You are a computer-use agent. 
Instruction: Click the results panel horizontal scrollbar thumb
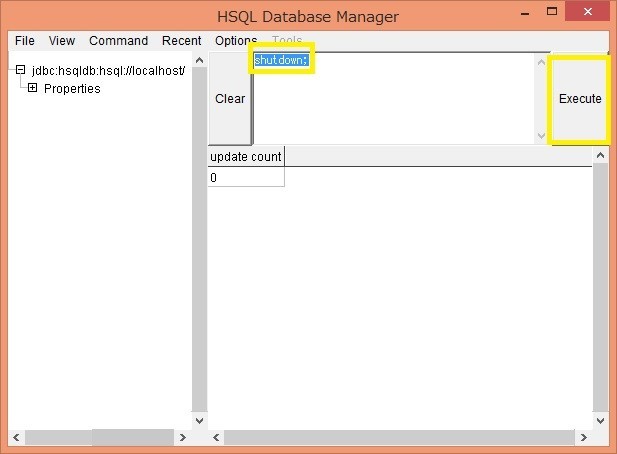(399, 437)
